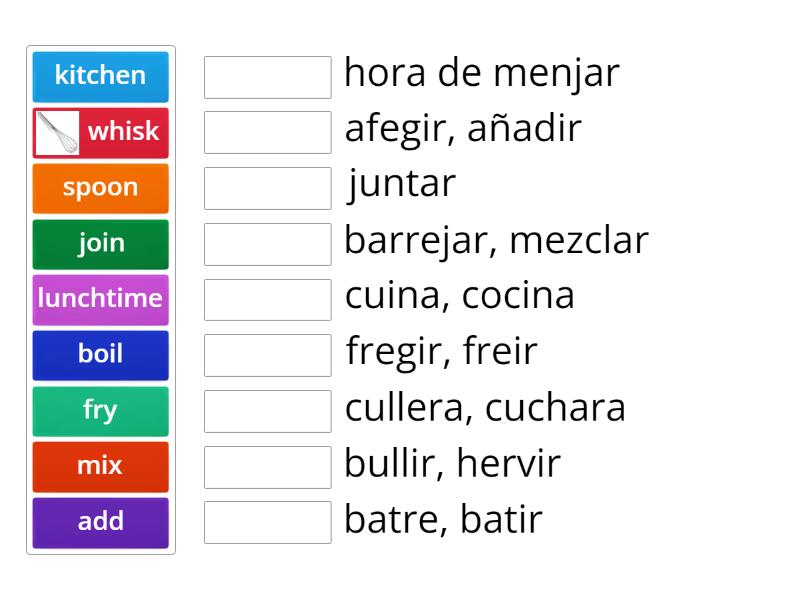Click the answer box beside 'juntar'
Viewport: 800px width, 600px height.
pos(266,188)
